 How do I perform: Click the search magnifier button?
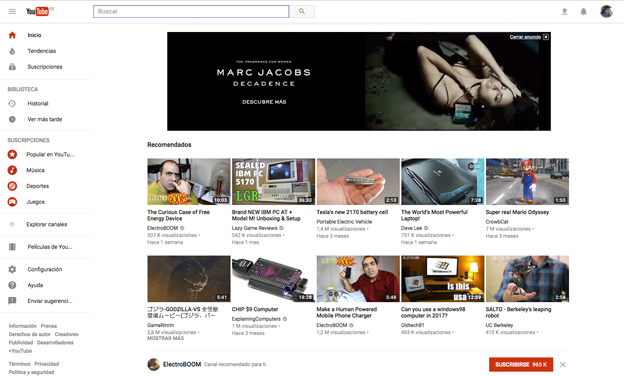click(302, 12)
